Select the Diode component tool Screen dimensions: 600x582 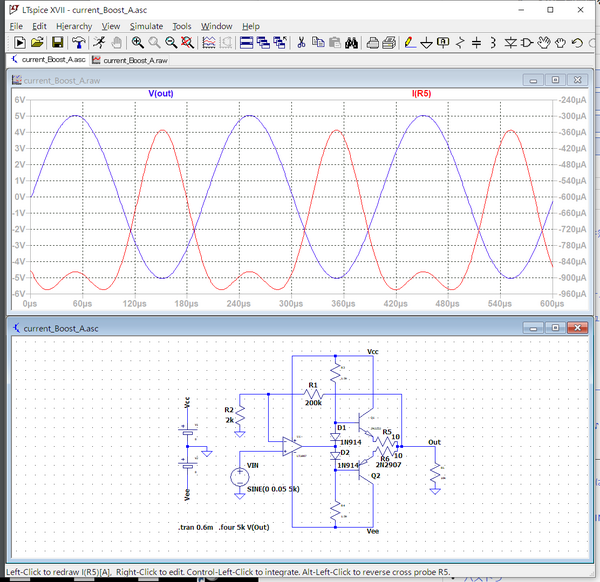(x=510, y=43)
